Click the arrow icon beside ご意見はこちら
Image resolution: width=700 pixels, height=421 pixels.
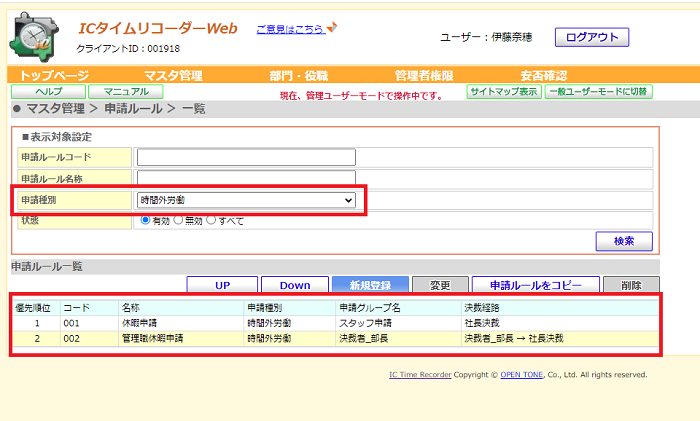[332, 28]
